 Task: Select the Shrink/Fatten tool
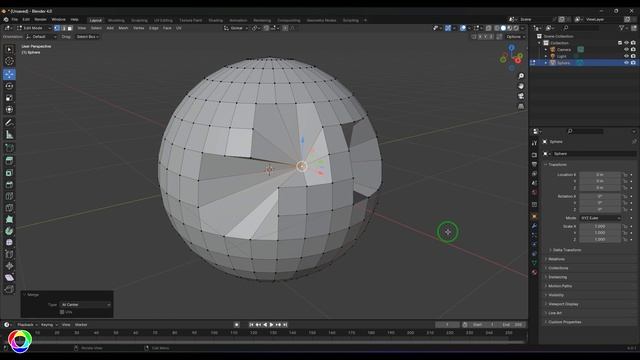[x=9, y=266]
